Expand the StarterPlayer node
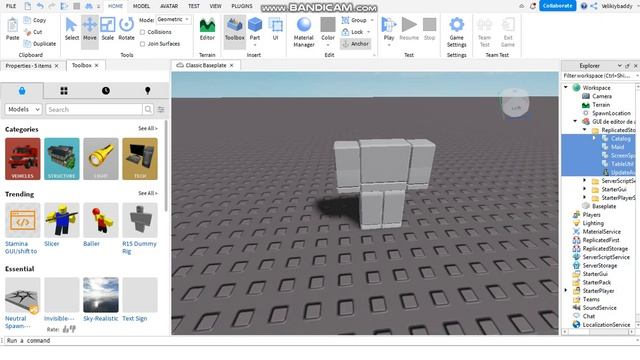The image size is (640, 360). point(566,291)
